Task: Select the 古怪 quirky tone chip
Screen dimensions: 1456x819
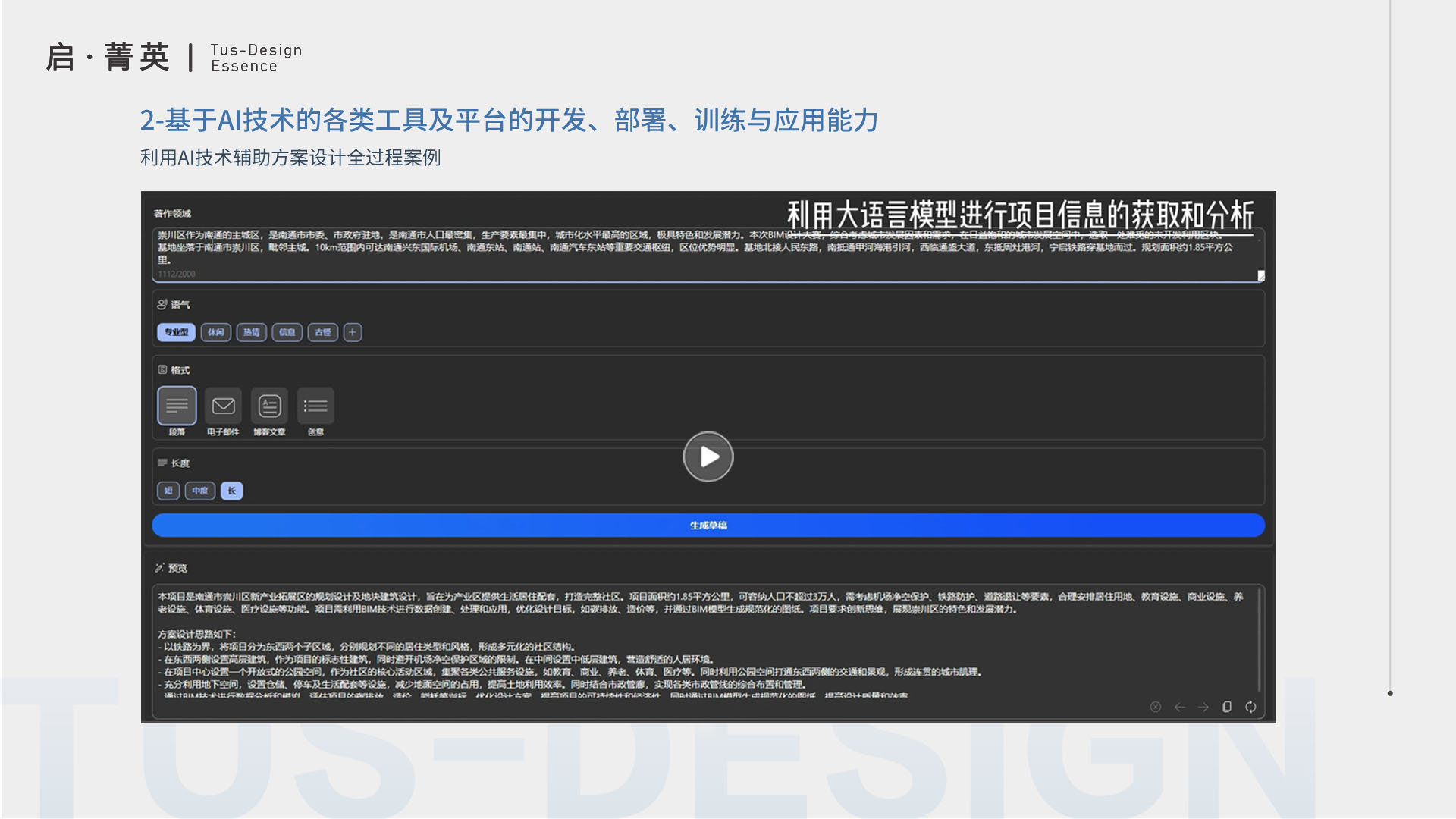Action: tap(323, 332)
